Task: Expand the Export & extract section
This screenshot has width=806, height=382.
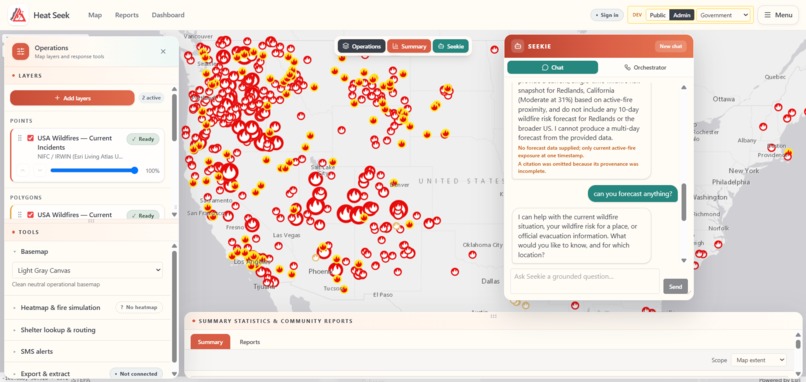Action: click(45, 374)
